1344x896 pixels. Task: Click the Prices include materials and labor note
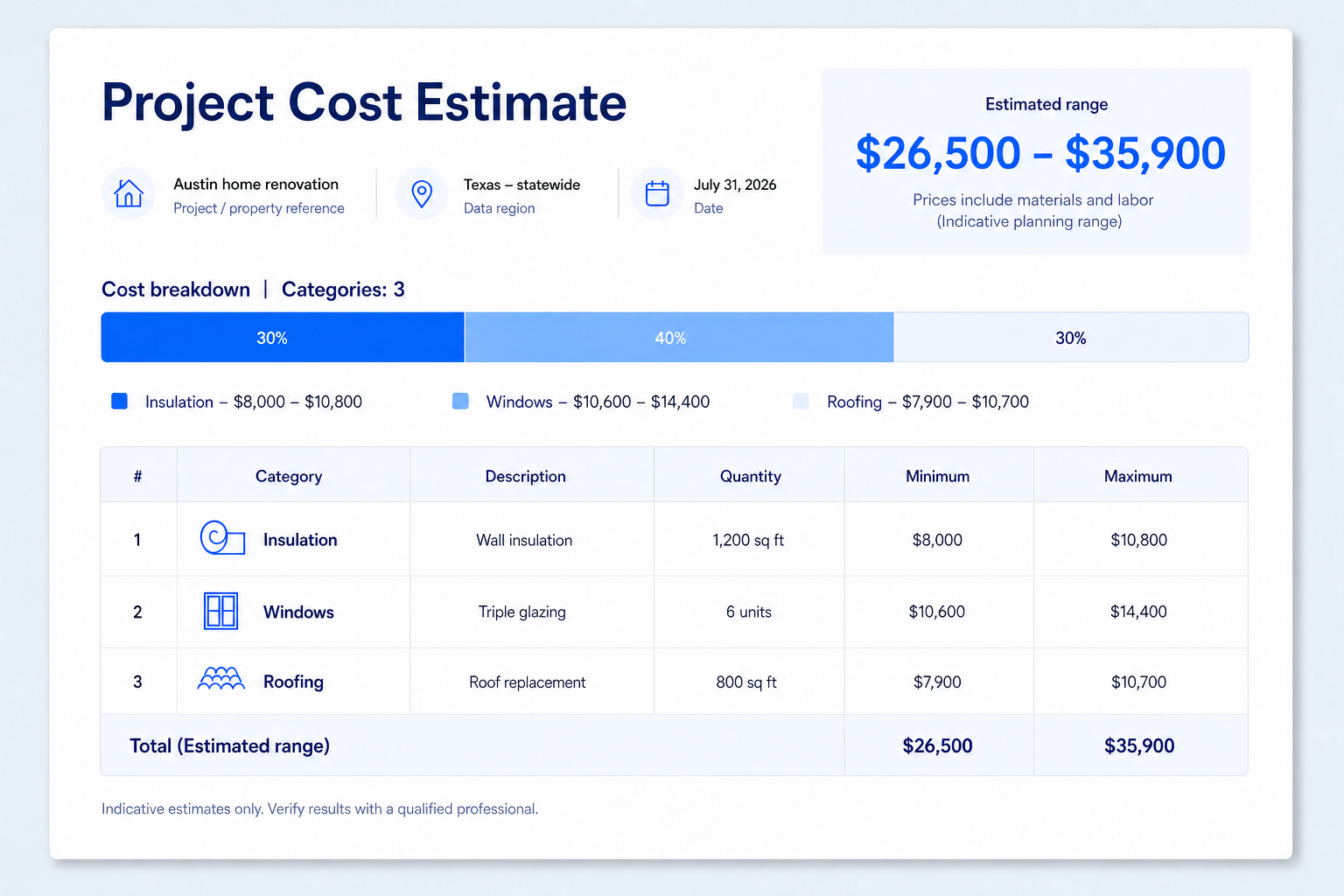point(1032,199)
